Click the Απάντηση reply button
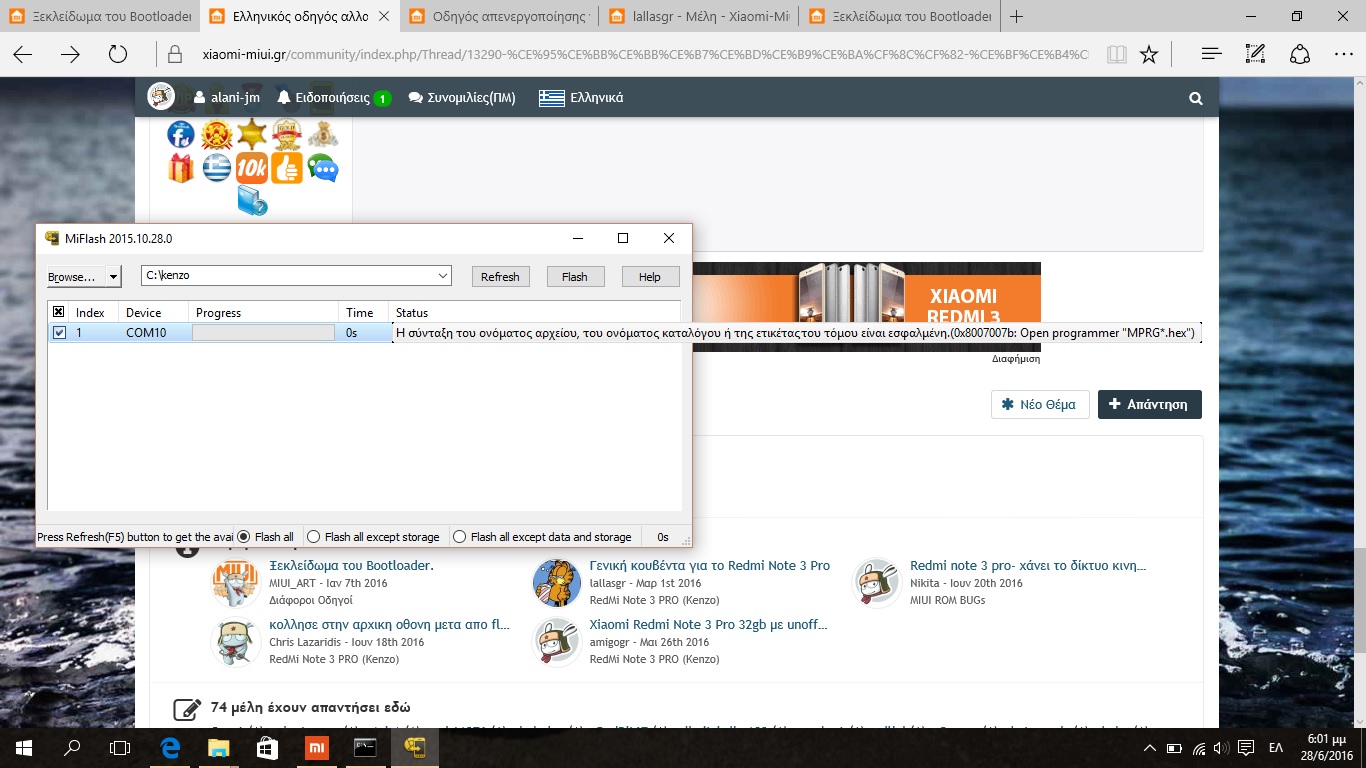Screen dimensions: 1366x768 pos(1149,404)
